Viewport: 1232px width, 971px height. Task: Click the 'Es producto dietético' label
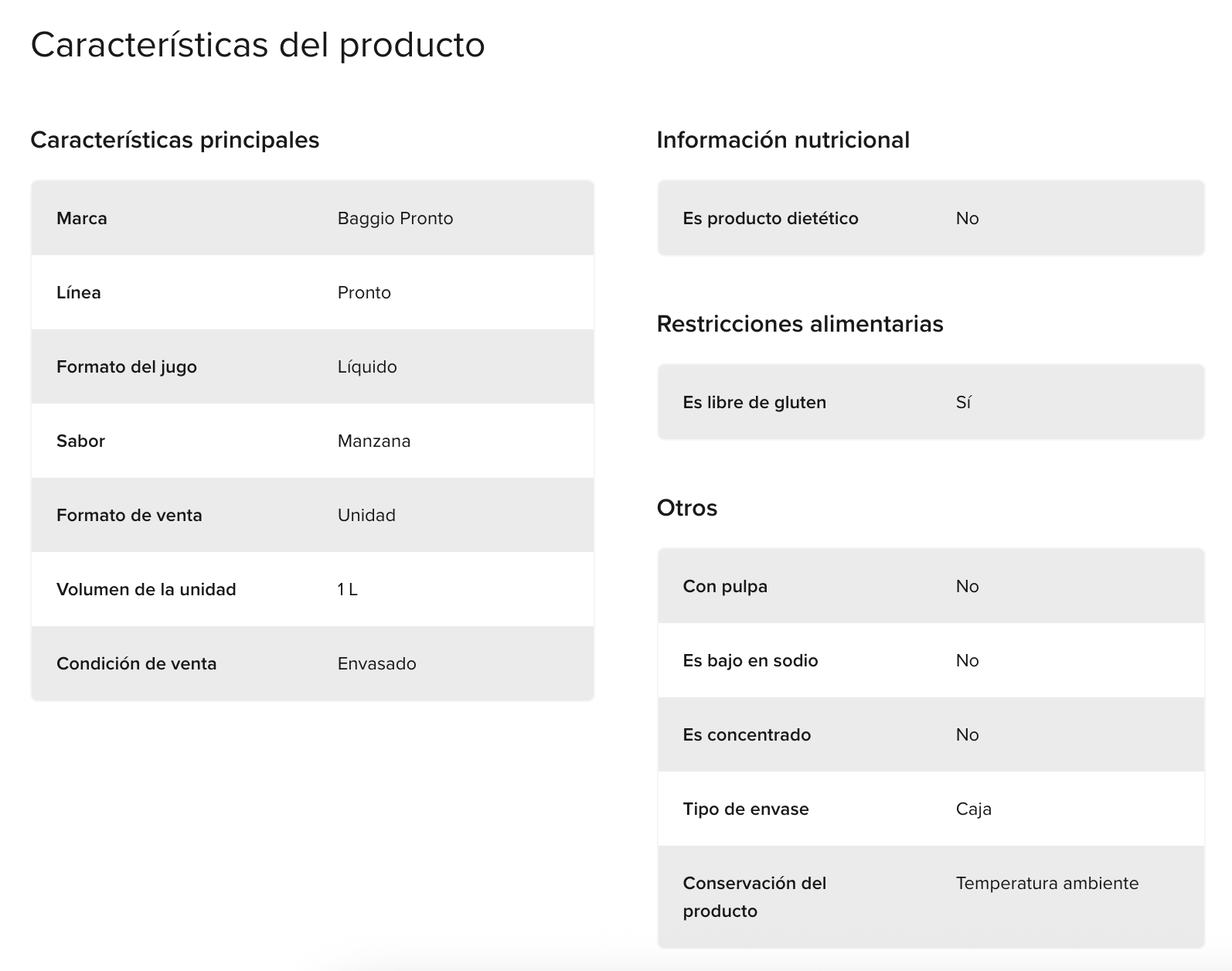[x=771, y=219]
